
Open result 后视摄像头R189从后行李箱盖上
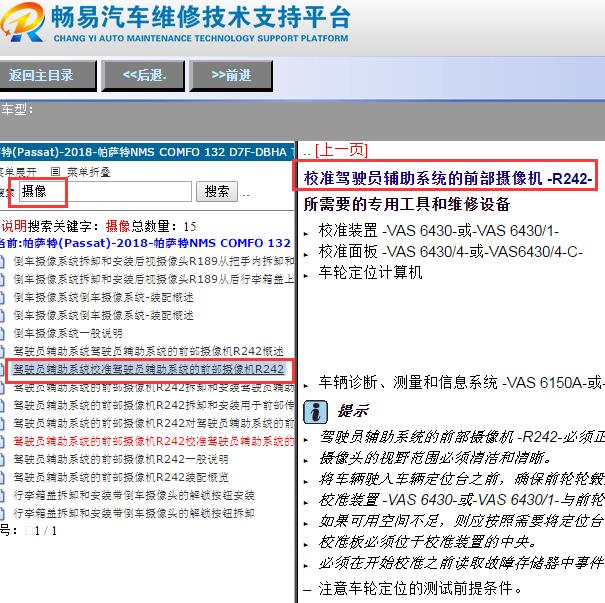tap(154, 279)
